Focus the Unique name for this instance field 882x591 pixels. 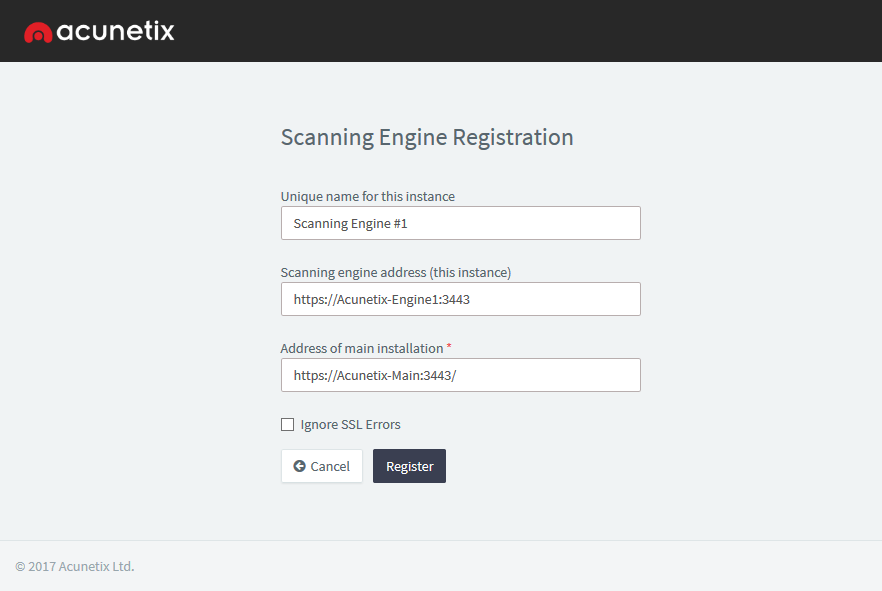click(x=461, y=223)
